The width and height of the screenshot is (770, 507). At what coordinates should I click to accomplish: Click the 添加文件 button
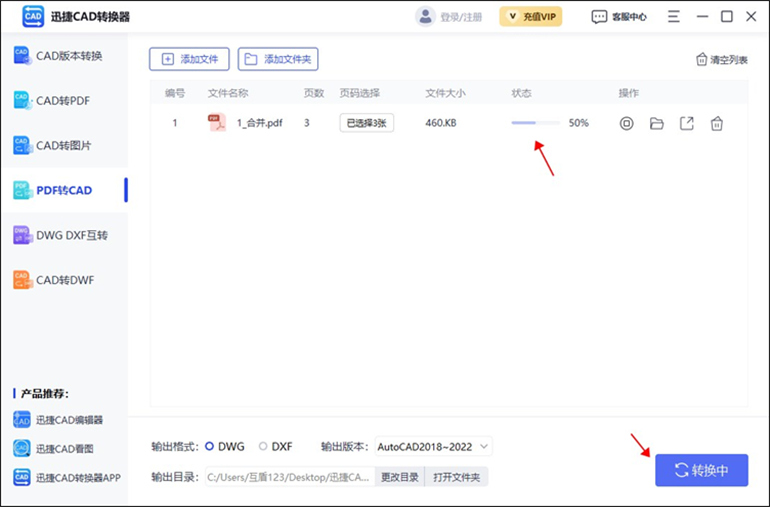tap(189, 59)
